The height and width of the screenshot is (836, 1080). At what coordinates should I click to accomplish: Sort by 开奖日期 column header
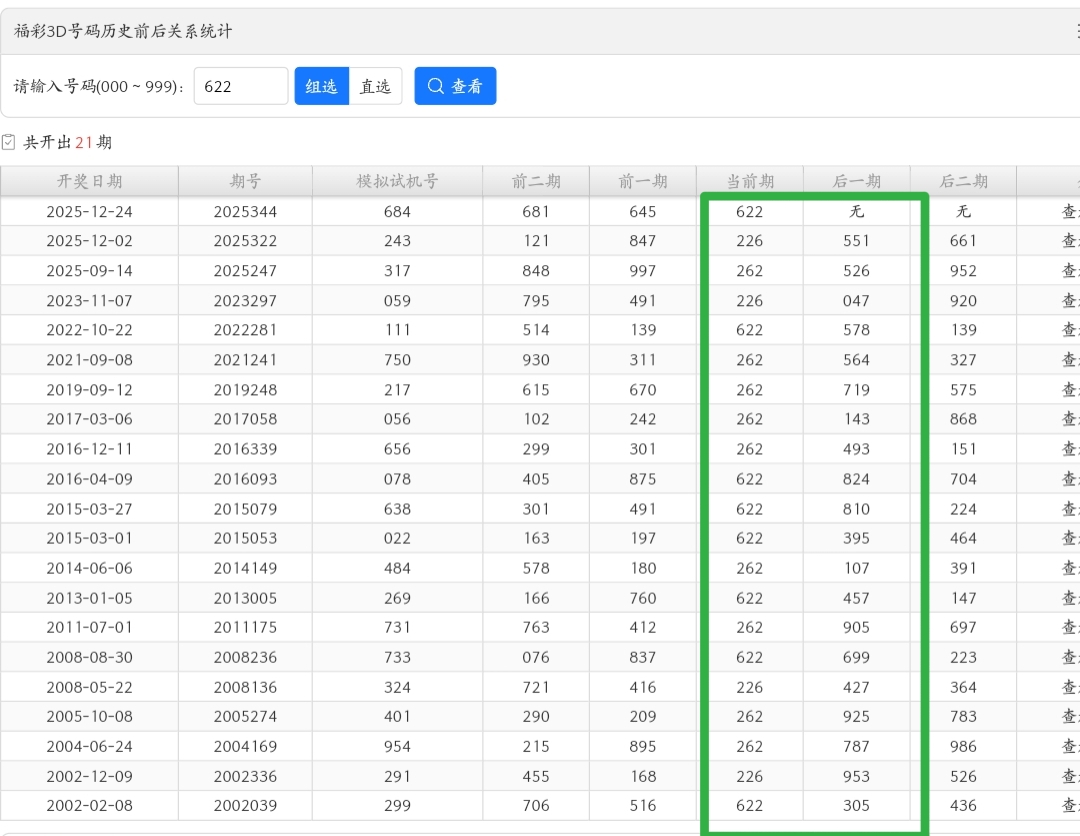(89, 181)
